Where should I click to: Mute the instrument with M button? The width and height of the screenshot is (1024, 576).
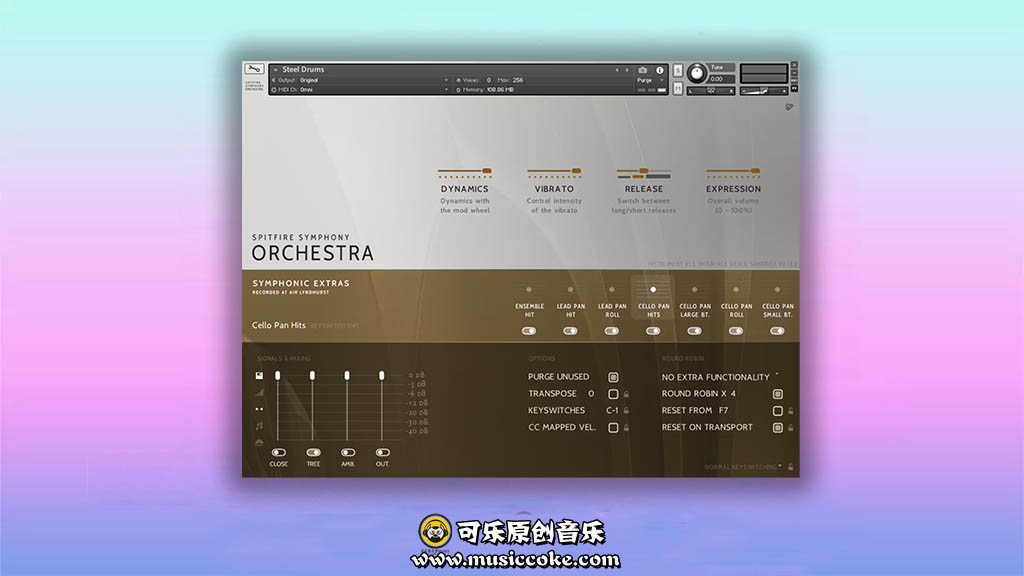click(x=678, y=88)
